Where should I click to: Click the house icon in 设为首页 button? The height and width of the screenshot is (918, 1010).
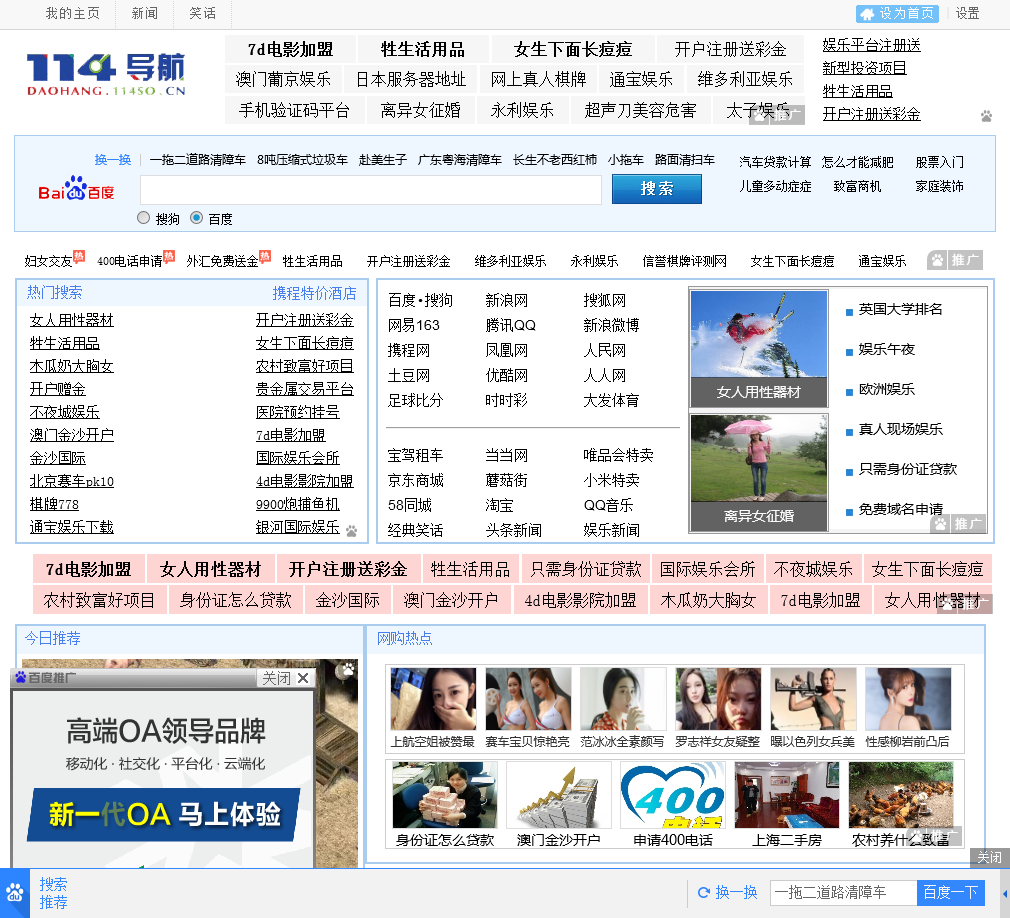click(868, 14)
